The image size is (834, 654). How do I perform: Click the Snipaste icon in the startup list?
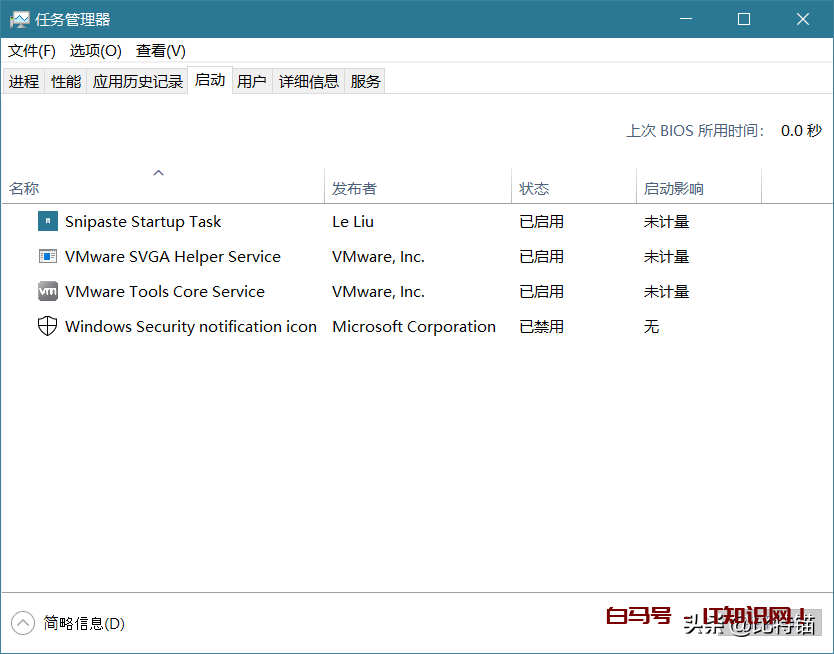pyautogui.click(x=47, y=221)
